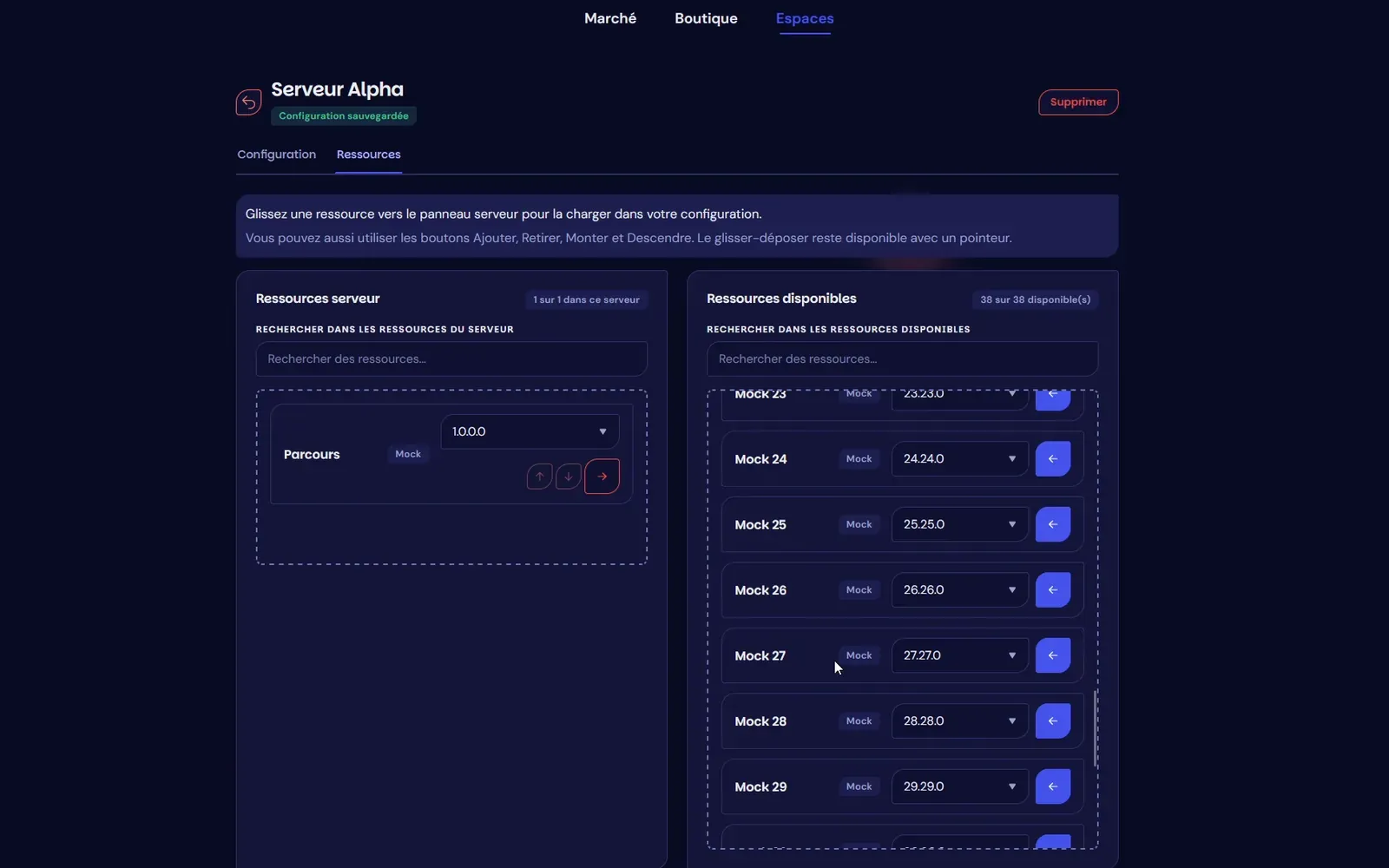
Task: Open Espaces navigation tab
Action: [805, 18]
